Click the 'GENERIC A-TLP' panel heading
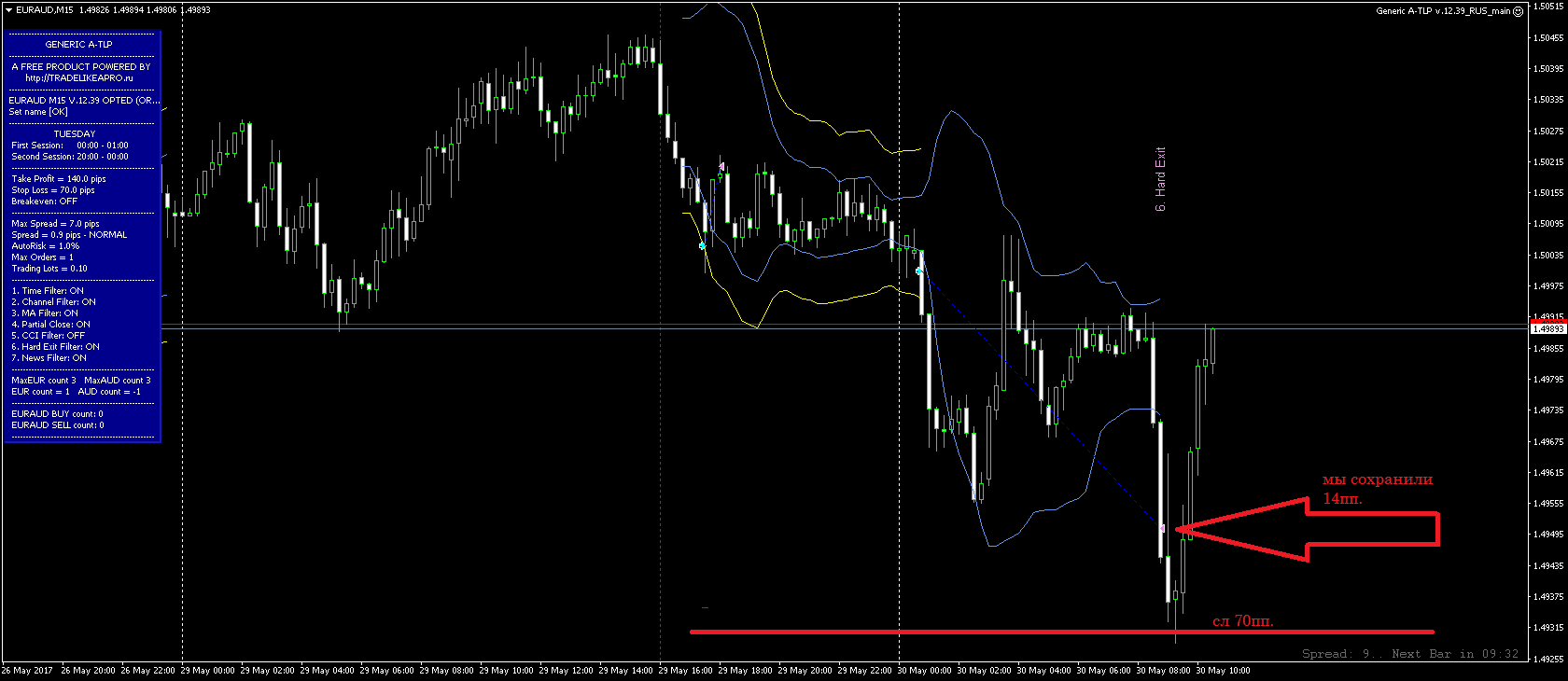 click(79, 45)
